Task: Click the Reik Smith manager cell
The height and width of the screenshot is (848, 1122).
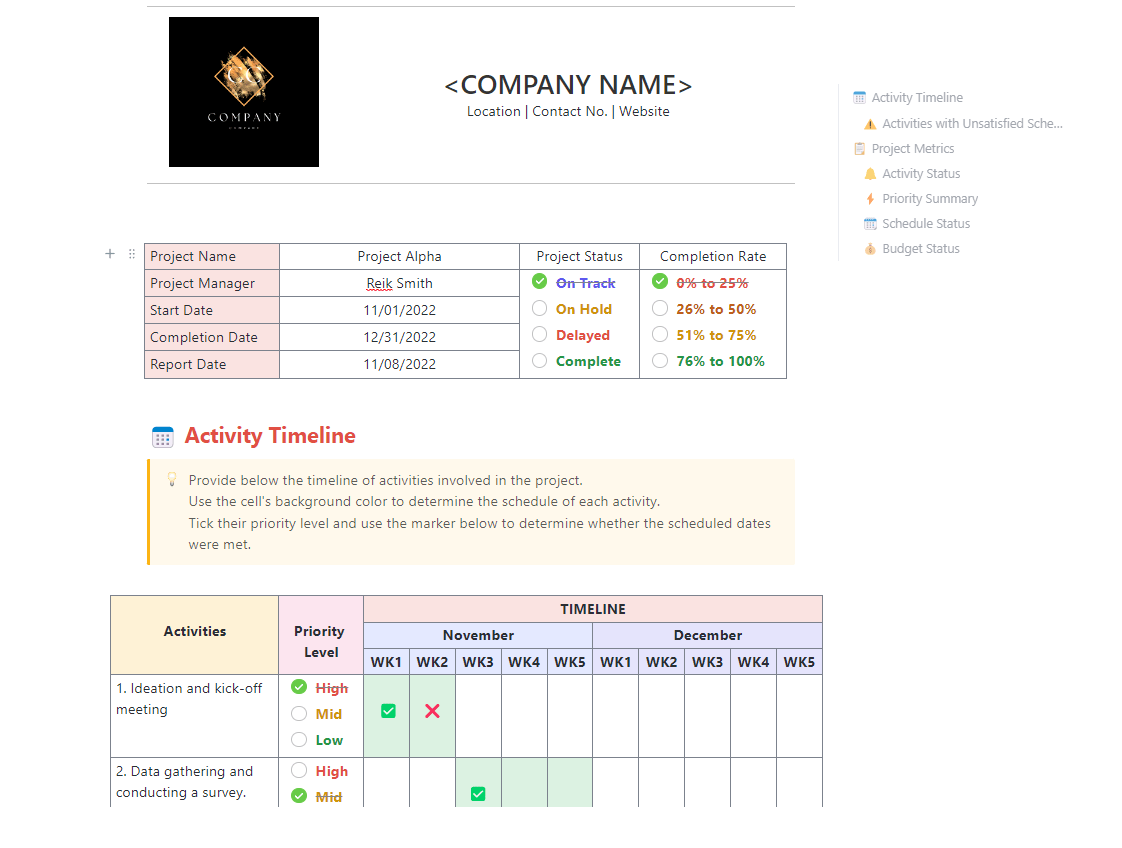Action: (399, 283)
